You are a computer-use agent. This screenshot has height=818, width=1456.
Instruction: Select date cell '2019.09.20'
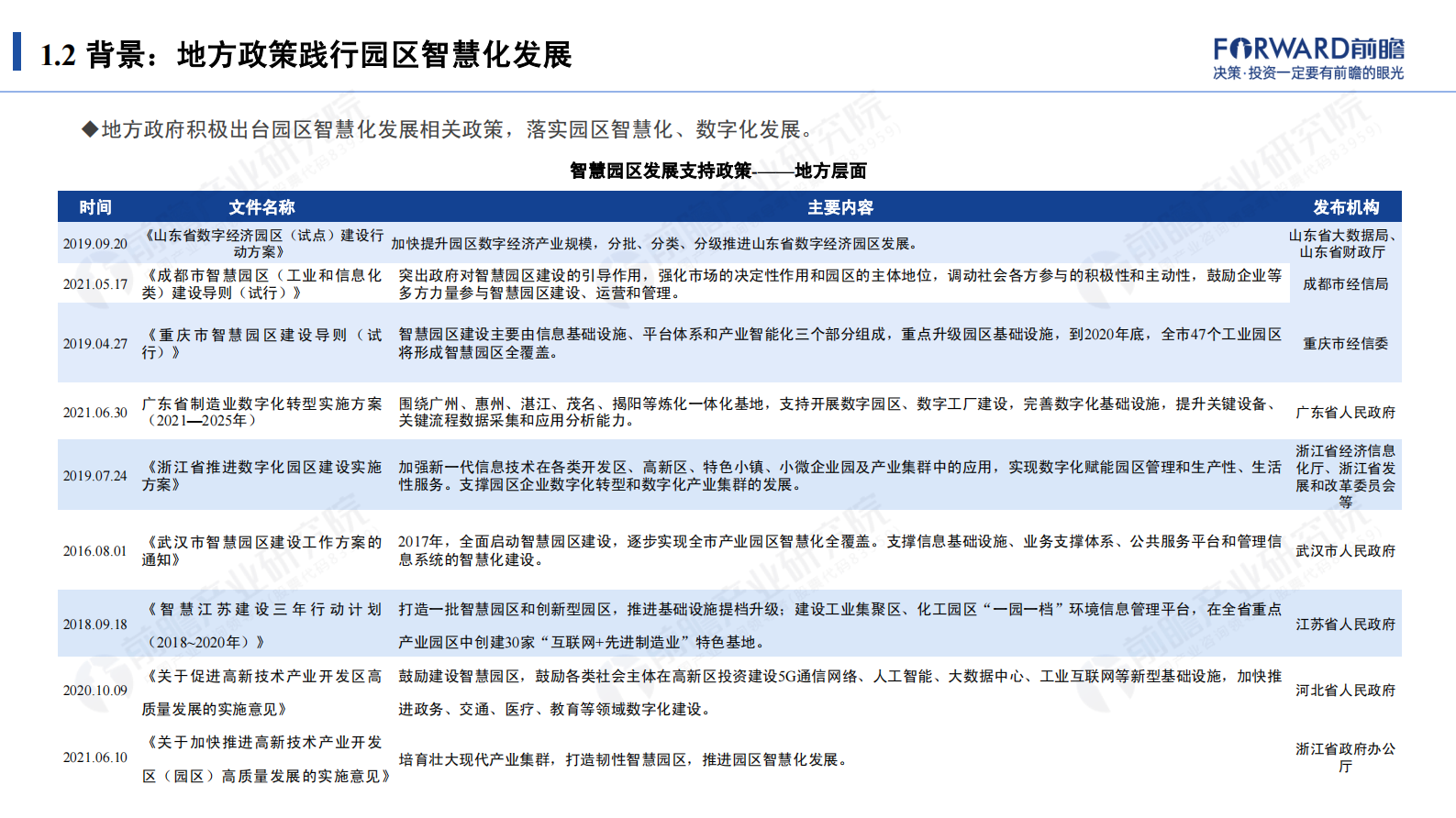pos(95,244)
